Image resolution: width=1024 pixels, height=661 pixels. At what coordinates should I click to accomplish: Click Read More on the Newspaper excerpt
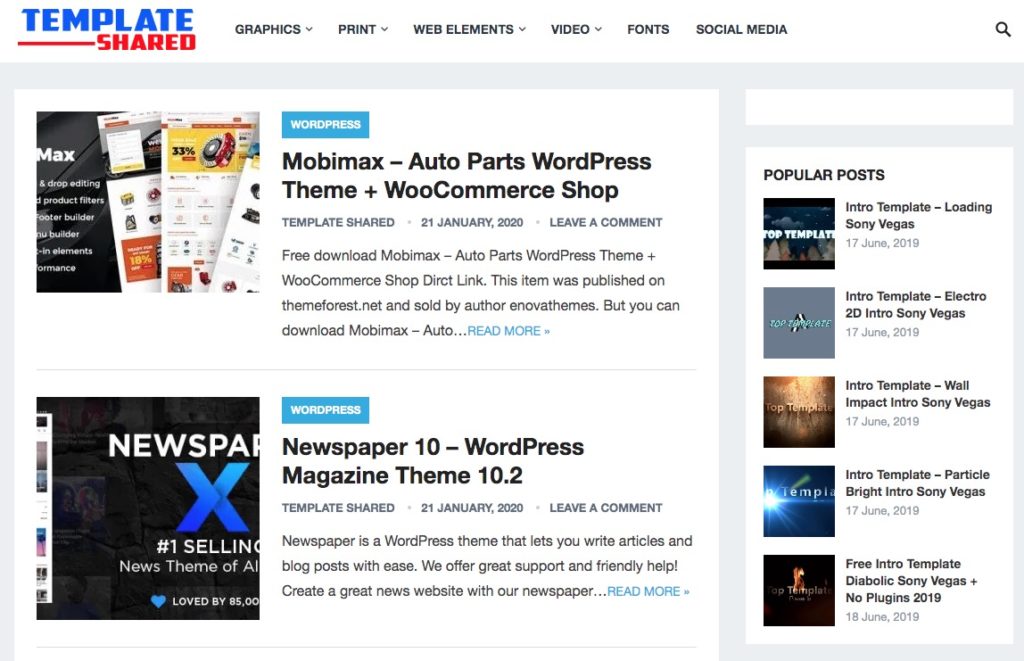coord(648,591)
